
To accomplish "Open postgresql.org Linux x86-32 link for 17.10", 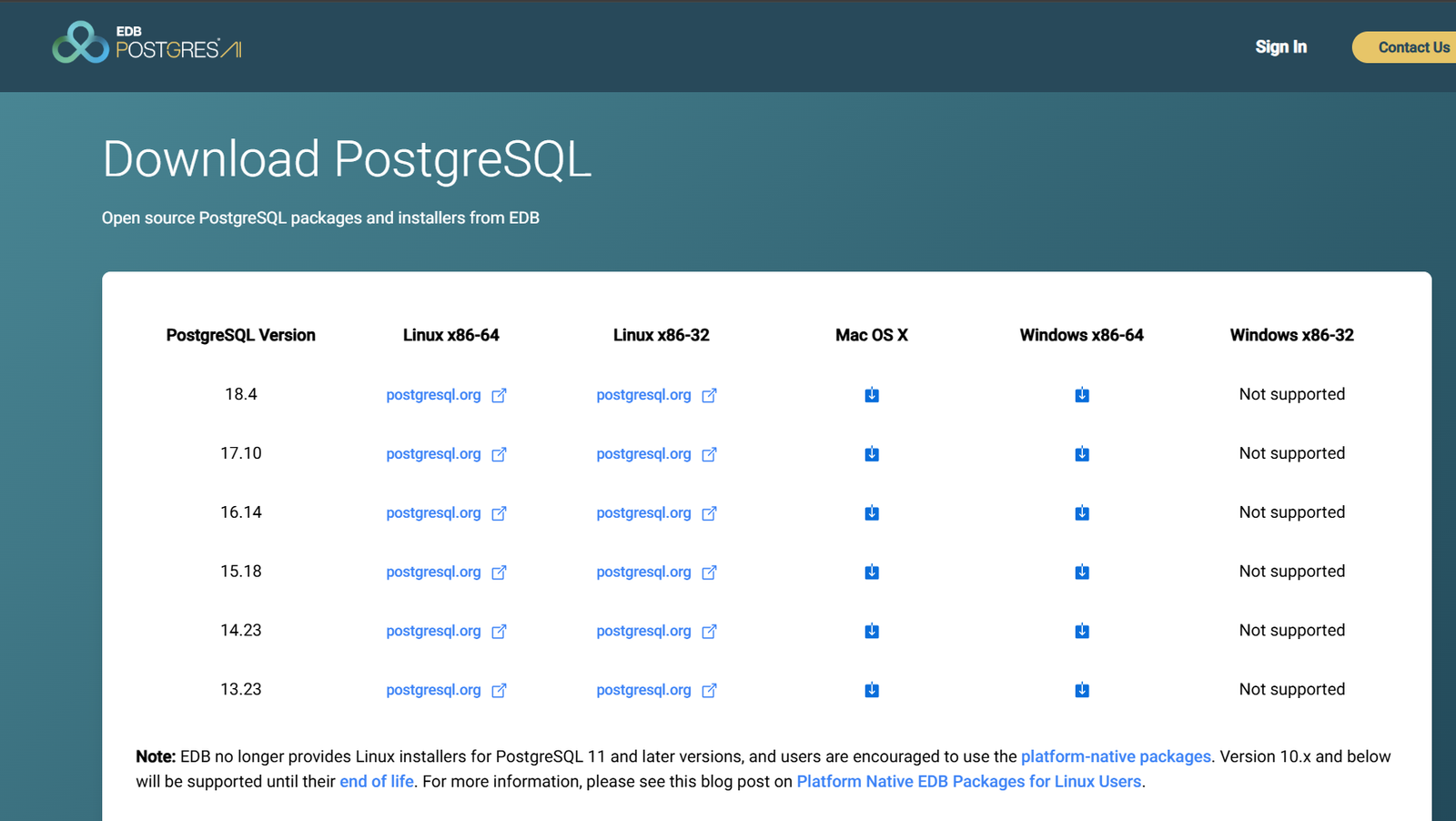I will (x=656, y=454).
